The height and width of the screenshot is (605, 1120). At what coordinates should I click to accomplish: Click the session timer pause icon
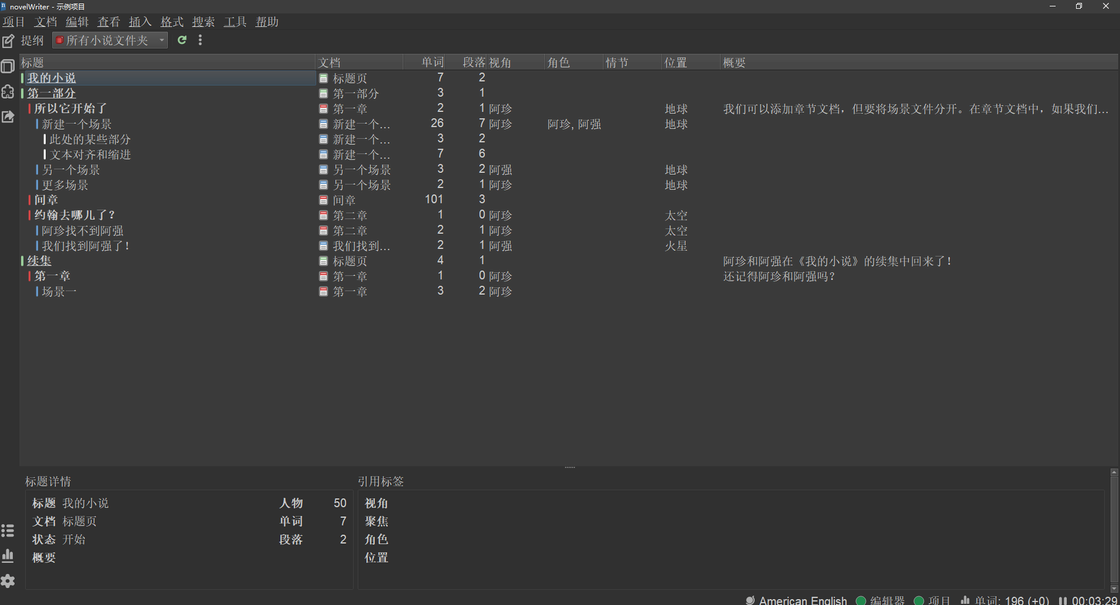[1063, 600]
